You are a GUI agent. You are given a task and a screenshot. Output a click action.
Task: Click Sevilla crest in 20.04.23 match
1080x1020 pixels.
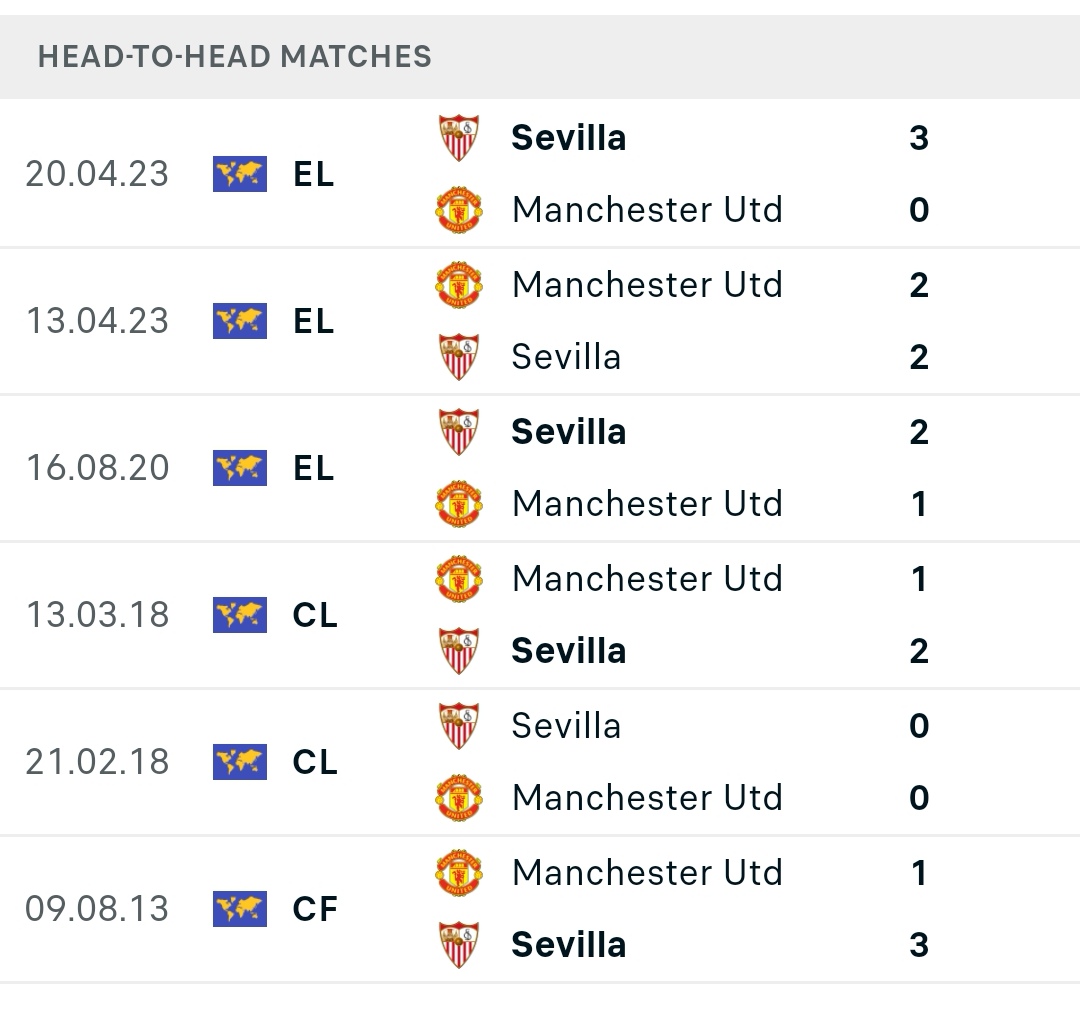[x=459, y=137]
